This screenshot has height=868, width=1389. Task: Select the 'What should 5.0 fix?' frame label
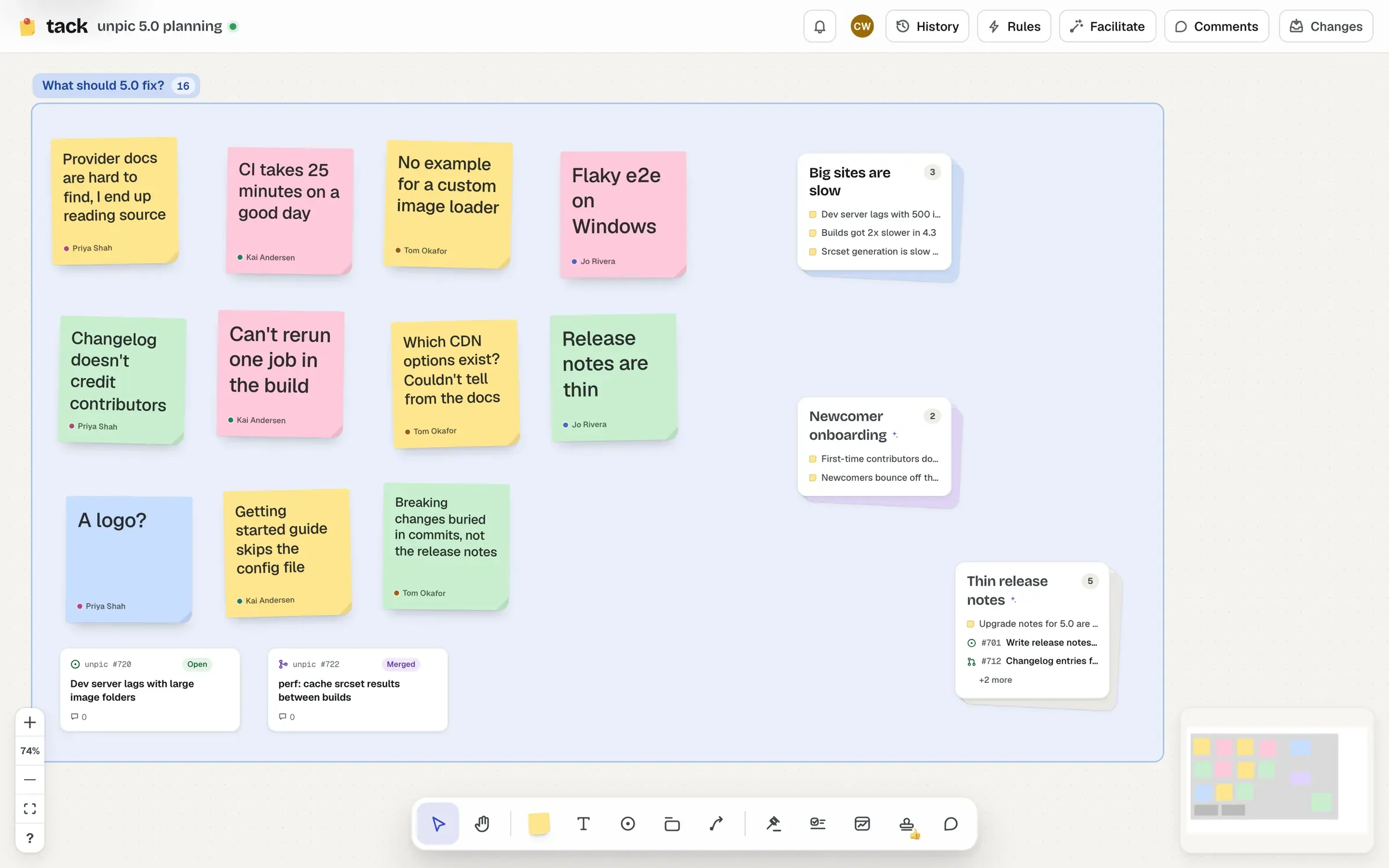[116, 86]
